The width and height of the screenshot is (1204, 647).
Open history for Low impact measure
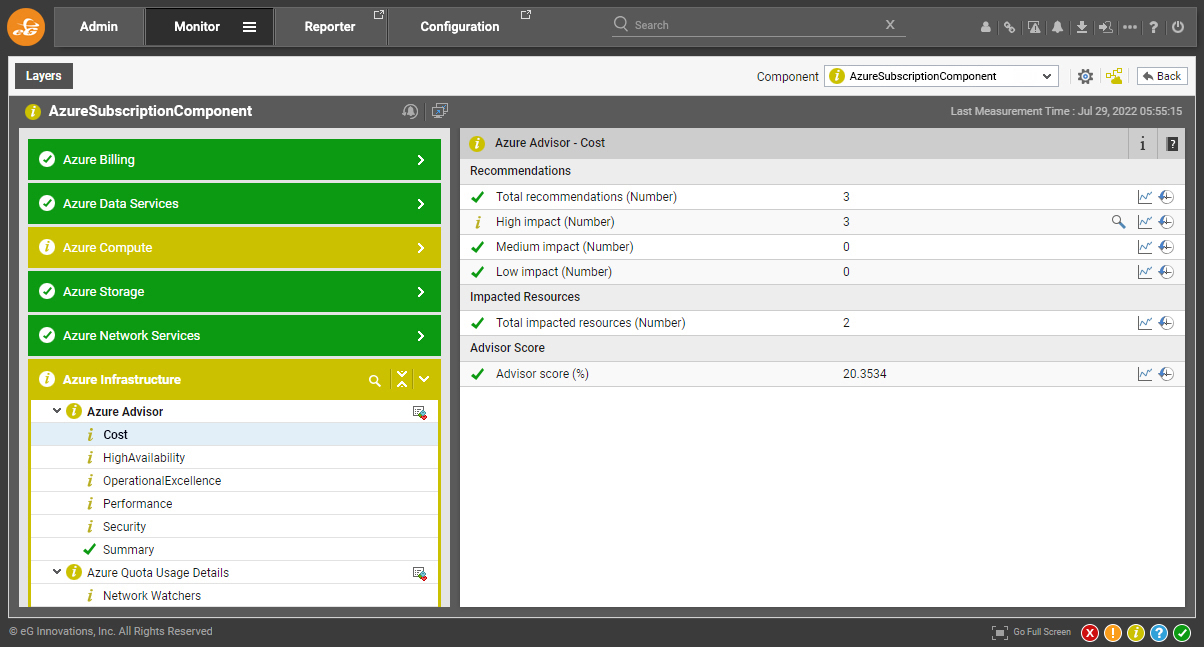tap(1166, 272)
